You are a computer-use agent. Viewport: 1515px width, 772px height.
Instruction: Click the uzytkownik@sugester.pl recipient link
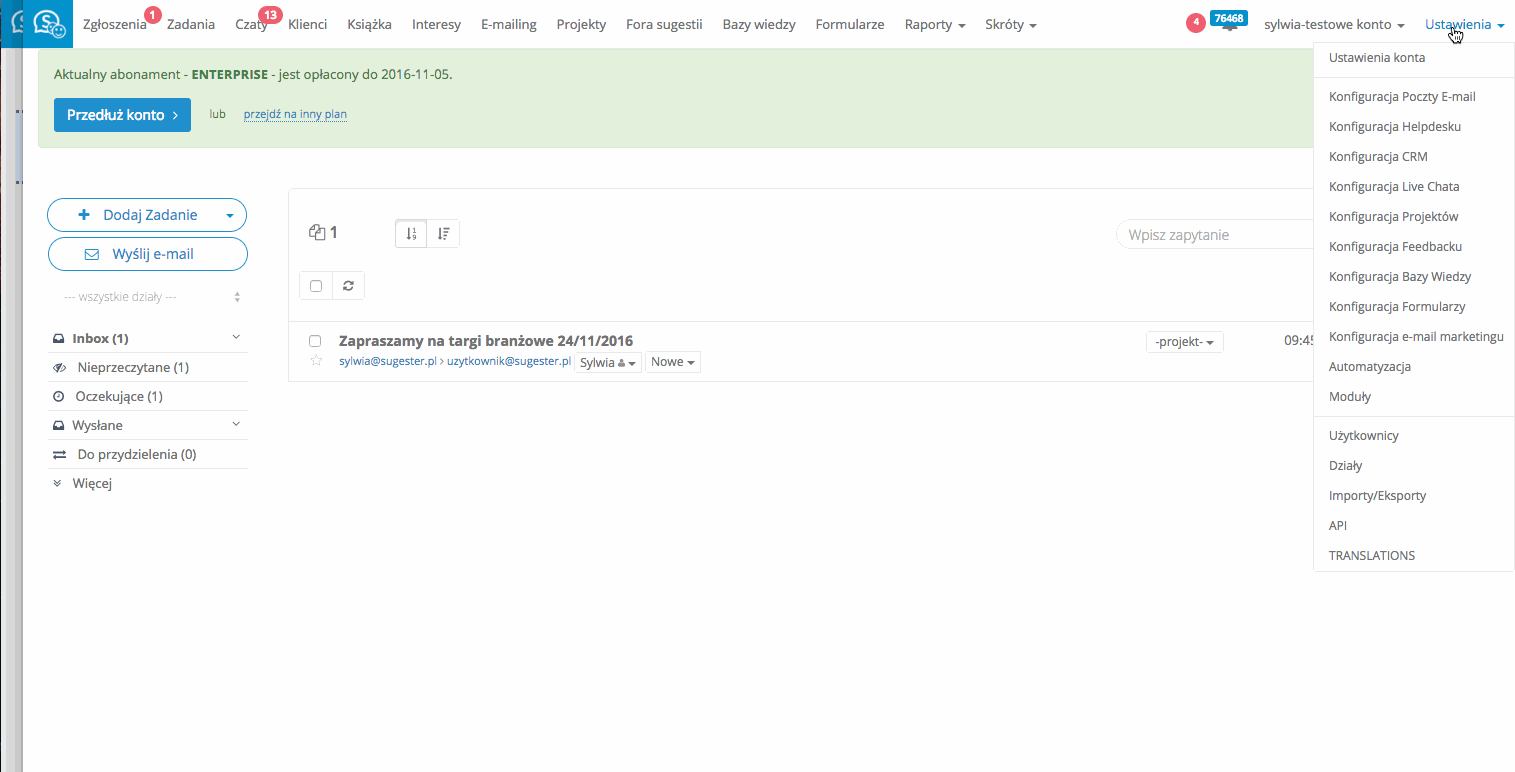point(508,362)
